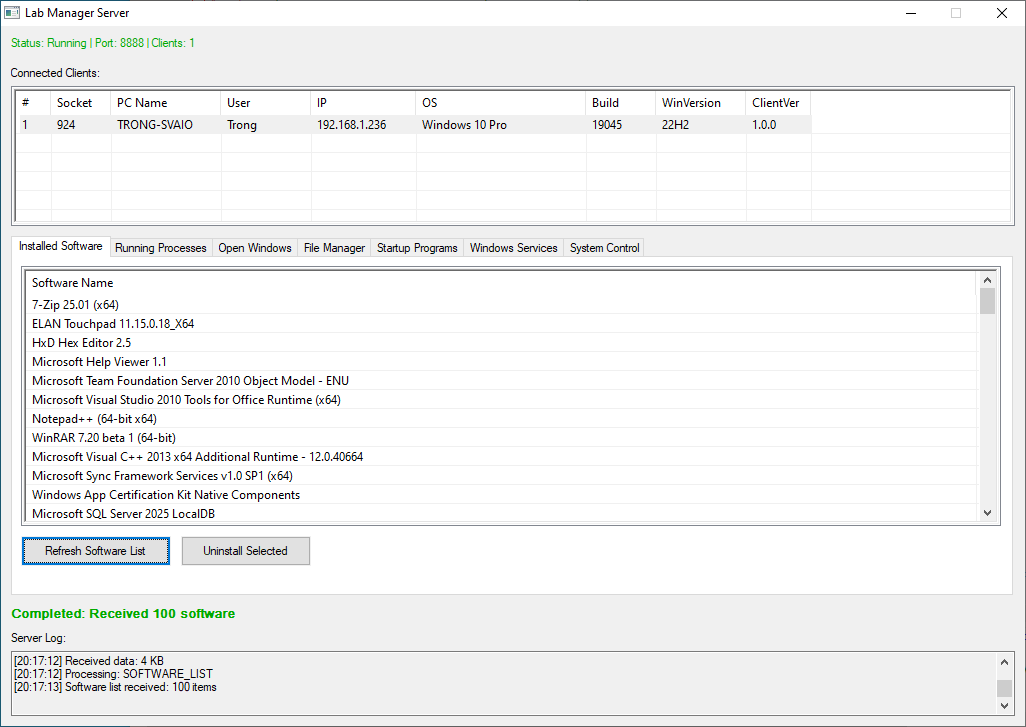This screenshot has width=1026, height=727.
Task: Click the WinVersion column header
Action: [700, 103]
